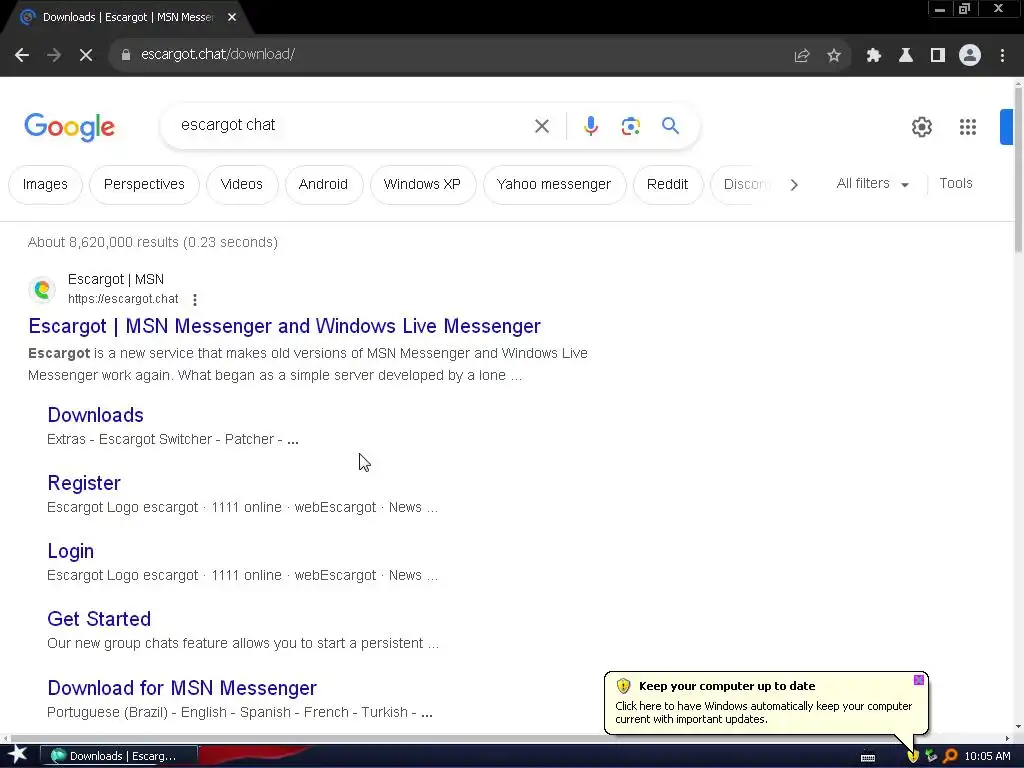This screenshot has width=1024, height=768.
Task: Stop loading the page
Action: 86,55
